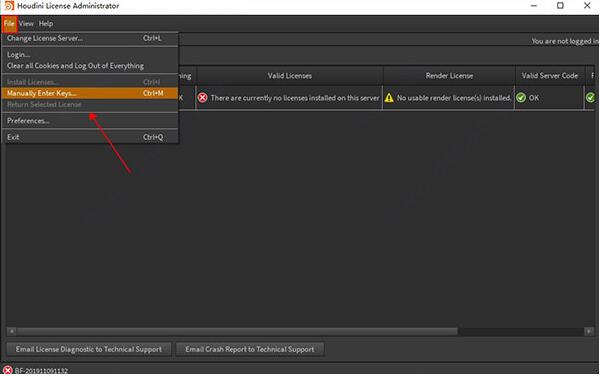The height and width of the screenshot is (377, 600).
Task: Click the status bar error code text
Action: [41, 371]
